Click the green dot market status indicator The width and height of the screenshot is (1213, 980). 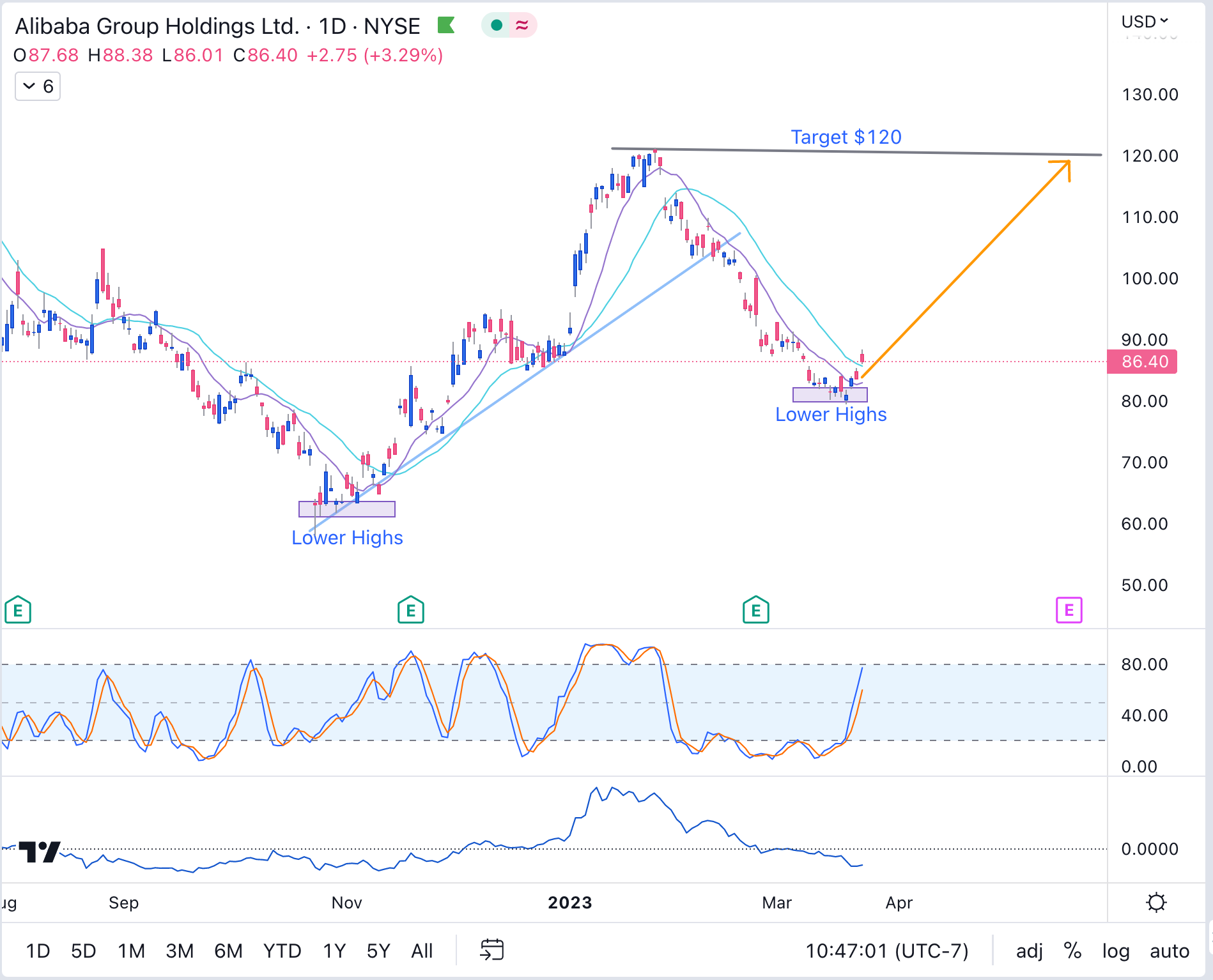click(x=497, y=26)
